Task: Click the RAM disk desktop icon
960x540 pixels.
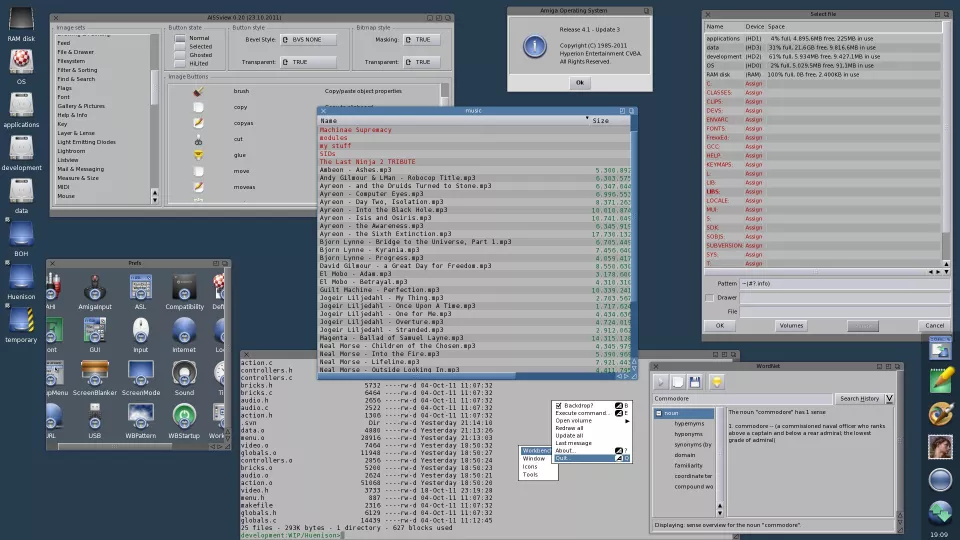Action: pos(21,24)
